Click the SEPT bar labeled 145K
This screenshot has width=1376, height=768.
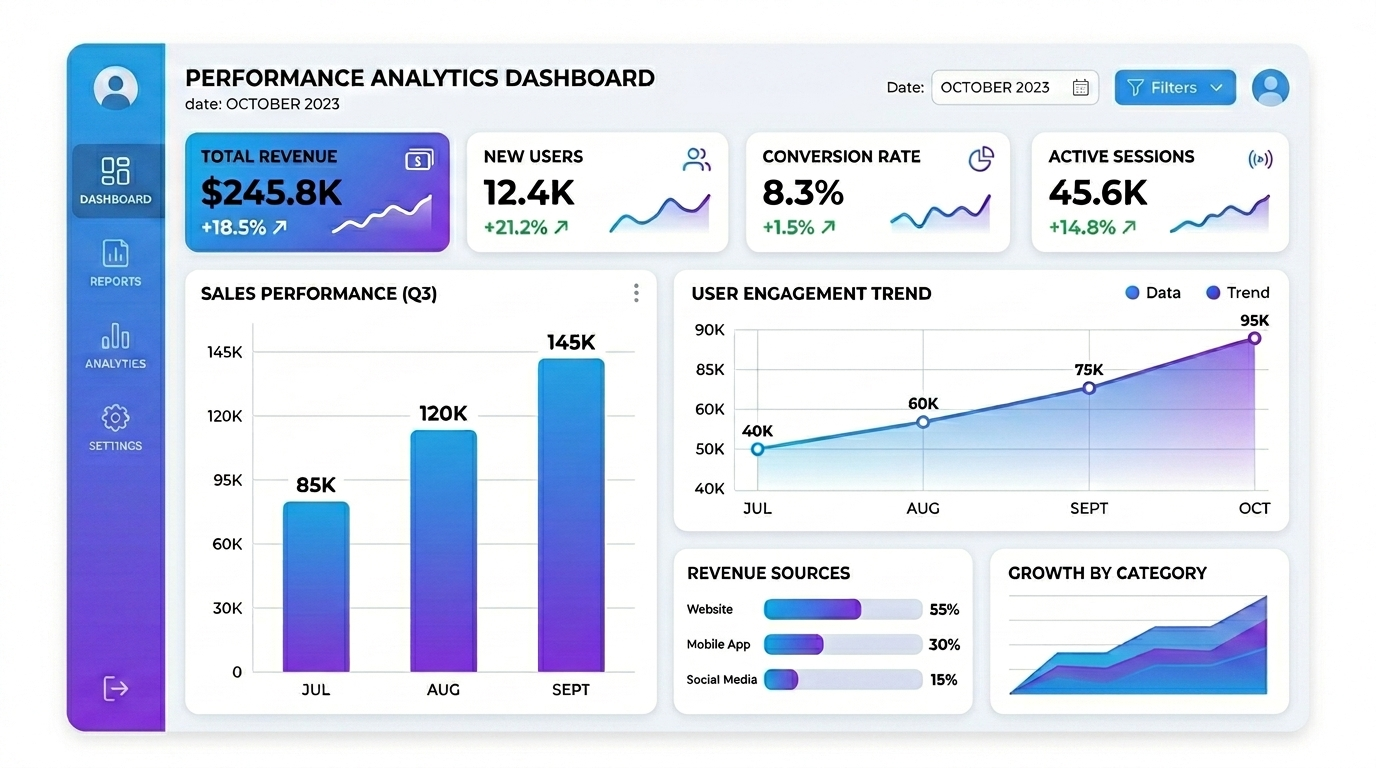pos(571,515)
